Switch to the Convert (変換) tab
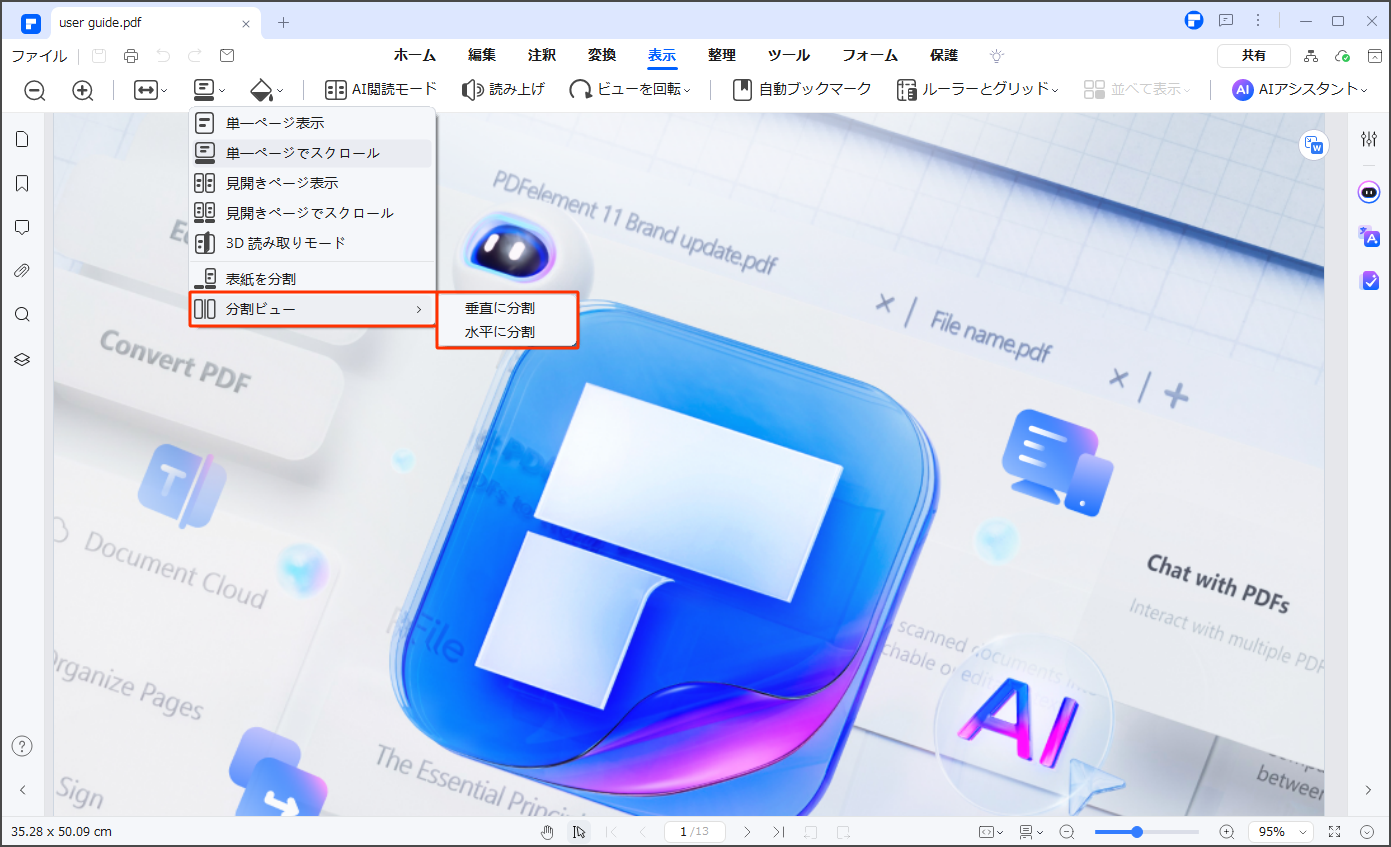This screenshot has width=1391, height=847. point(602,56)
